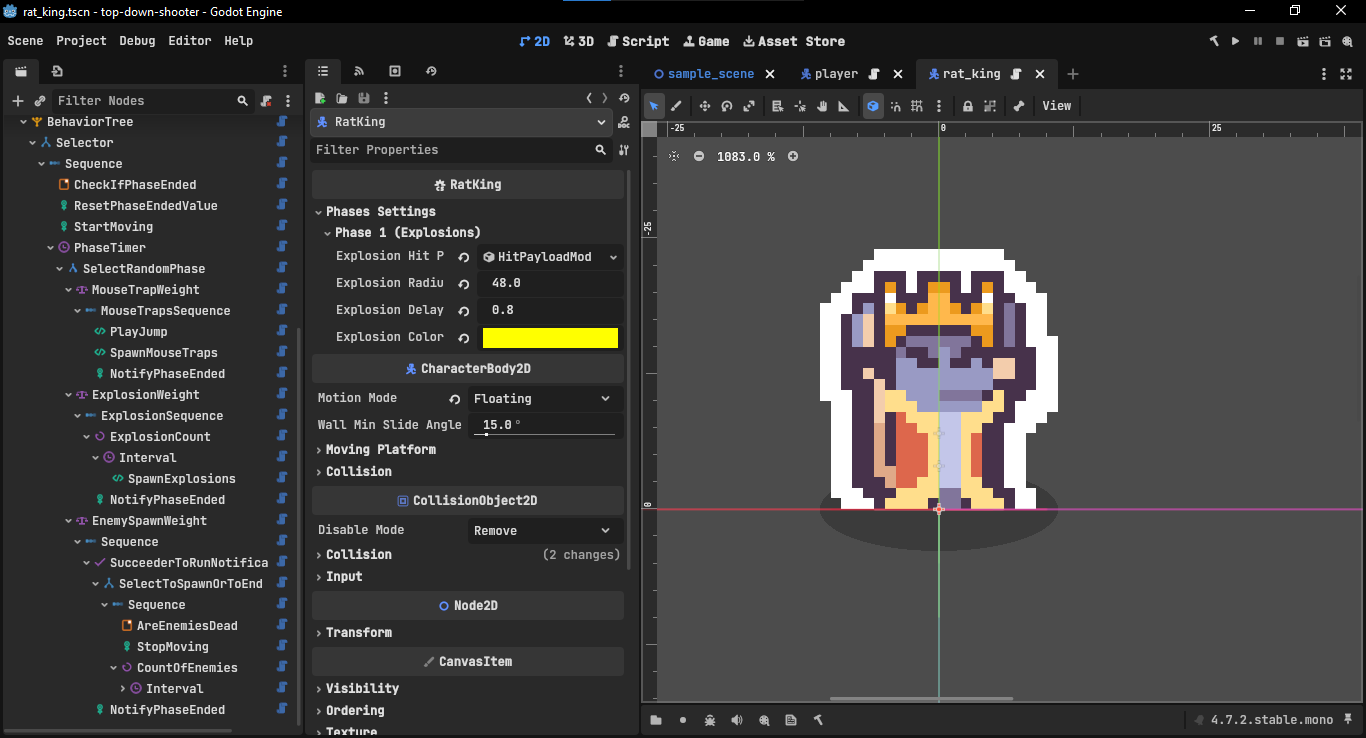The image size is (1366, 738).
Task: Open the Disable Mode Remove dropdown
Action: coord(543,530)
